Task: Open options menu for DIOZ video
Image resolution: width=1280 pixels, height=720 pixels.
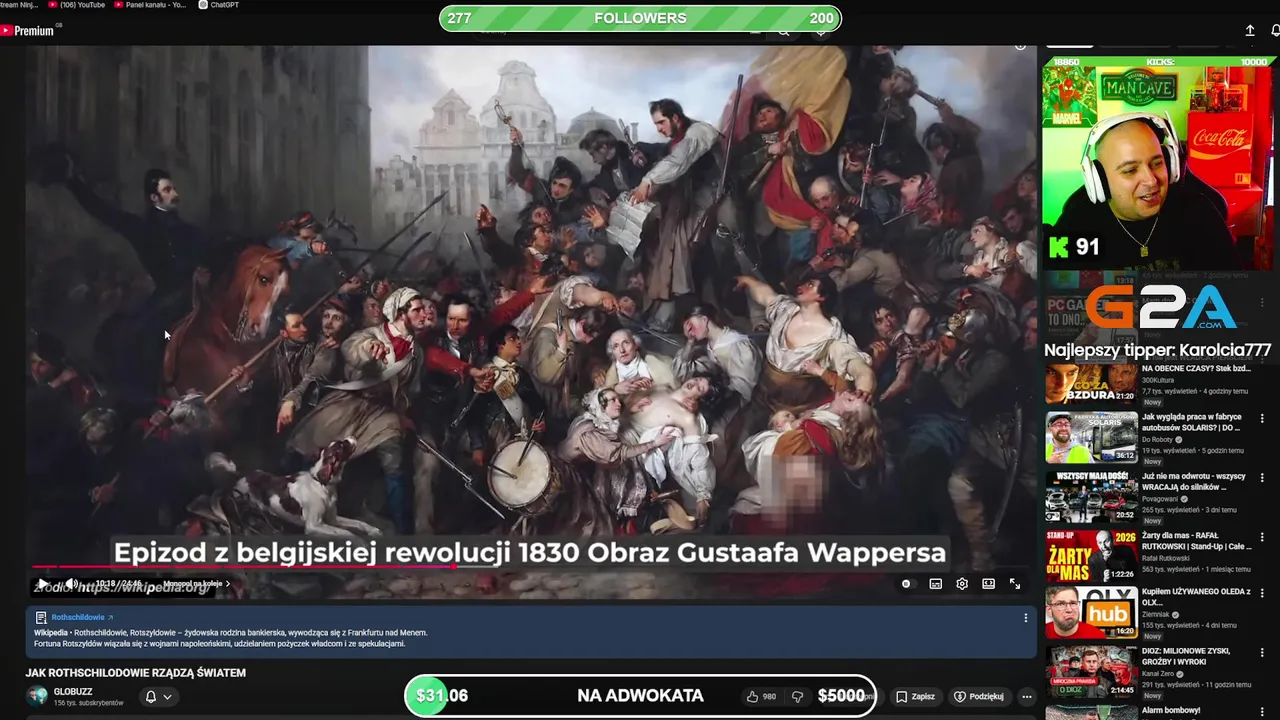Action: (x=1262, y=653)
